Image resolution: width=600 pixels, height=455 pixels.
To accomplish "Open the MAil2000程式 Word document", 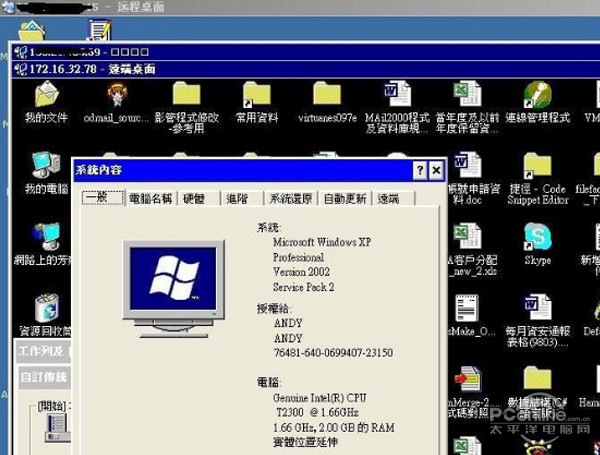I will pyautogui.click(x=397, y=96).
